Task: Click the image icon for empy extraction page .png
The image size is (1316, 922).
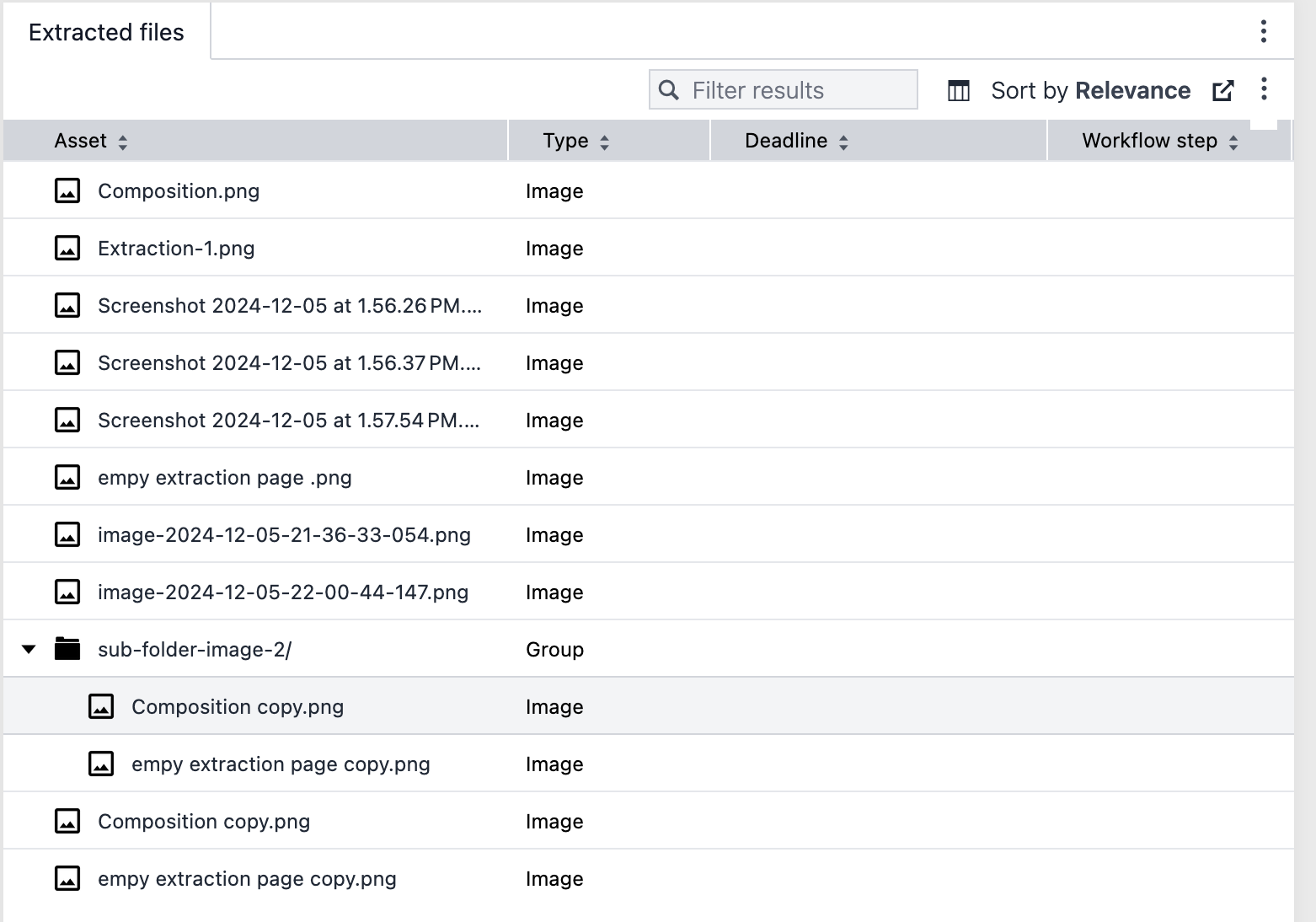Action: coord(67,477)
